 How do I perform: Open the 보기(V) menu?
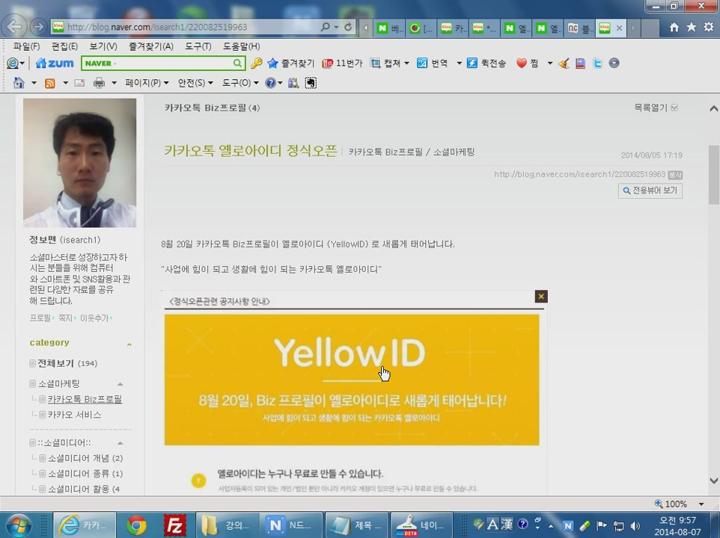(103, 46)
